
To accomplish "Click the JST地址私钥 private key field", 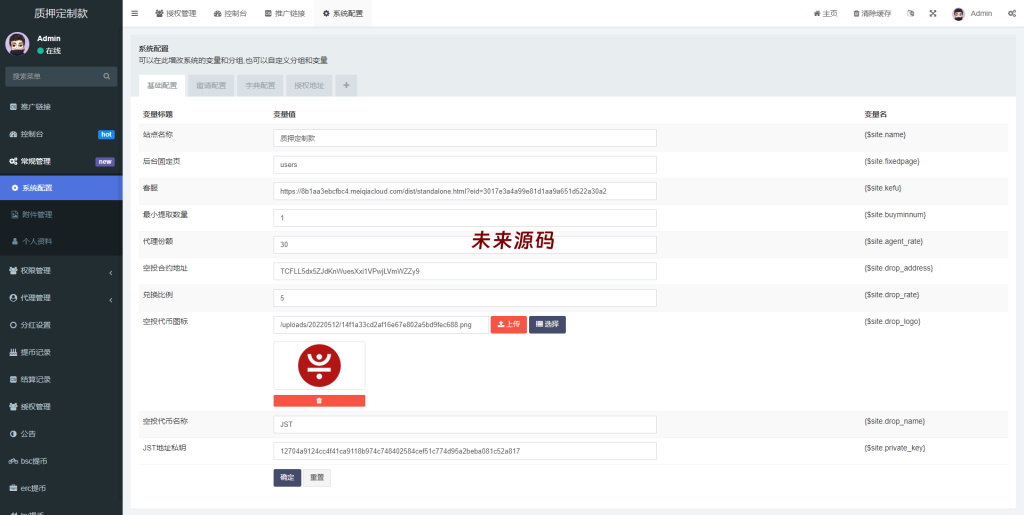I will [465, 451].
